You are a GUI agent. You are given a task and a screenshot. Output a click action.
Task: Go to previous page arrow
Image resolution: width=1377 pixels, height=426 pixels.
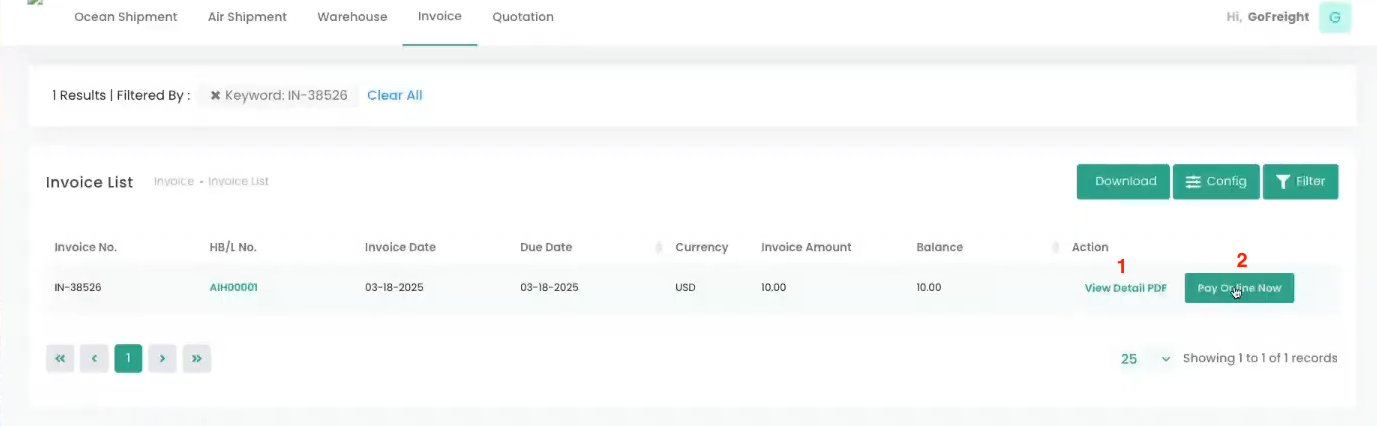click(x=94, y=358)
